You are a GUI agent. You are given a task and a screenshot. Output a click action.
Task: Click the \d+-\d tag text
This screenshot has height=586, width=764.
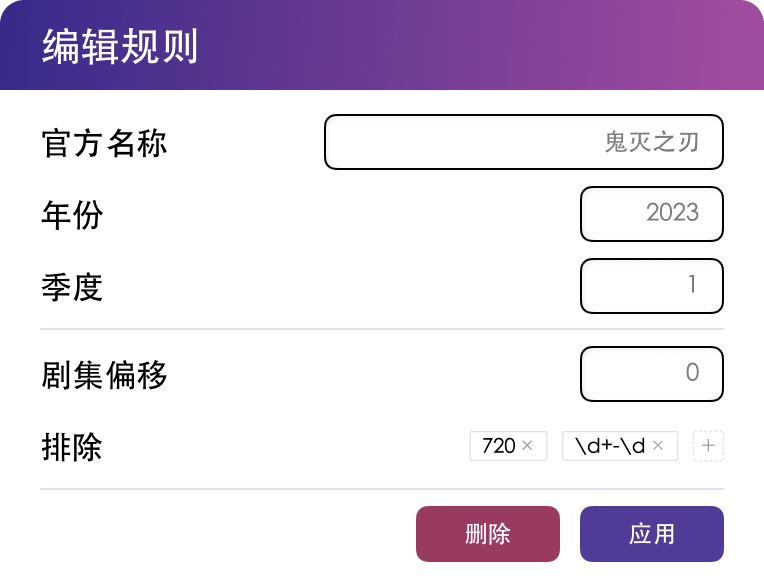(x=610, y=446)
